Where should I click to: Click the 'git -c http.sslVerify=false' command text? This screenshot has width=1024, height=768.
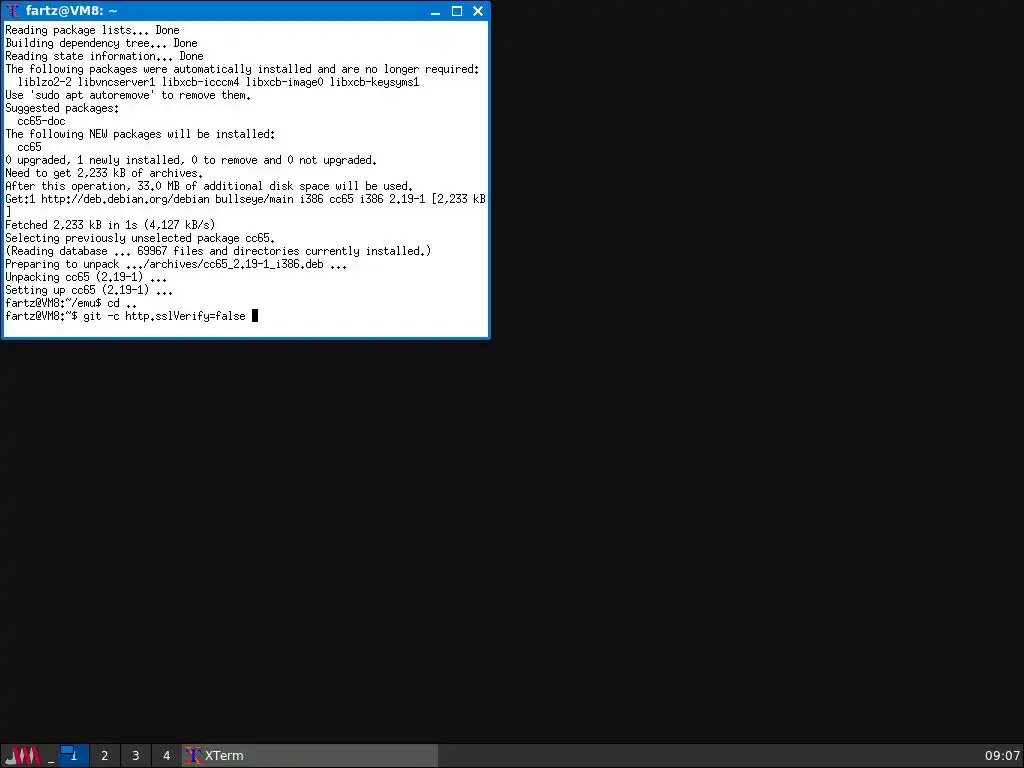click(x=165, y=316)
